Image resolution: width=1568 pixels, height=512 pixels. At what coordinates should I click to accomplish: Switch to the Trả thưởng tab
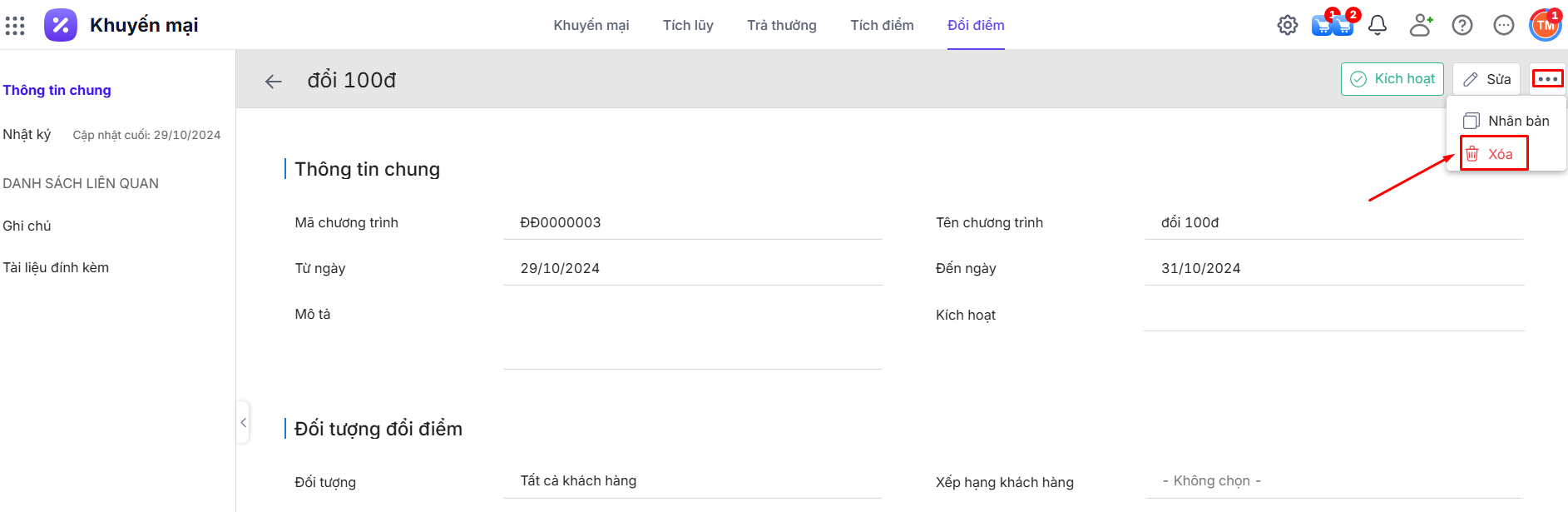(781, 26)
